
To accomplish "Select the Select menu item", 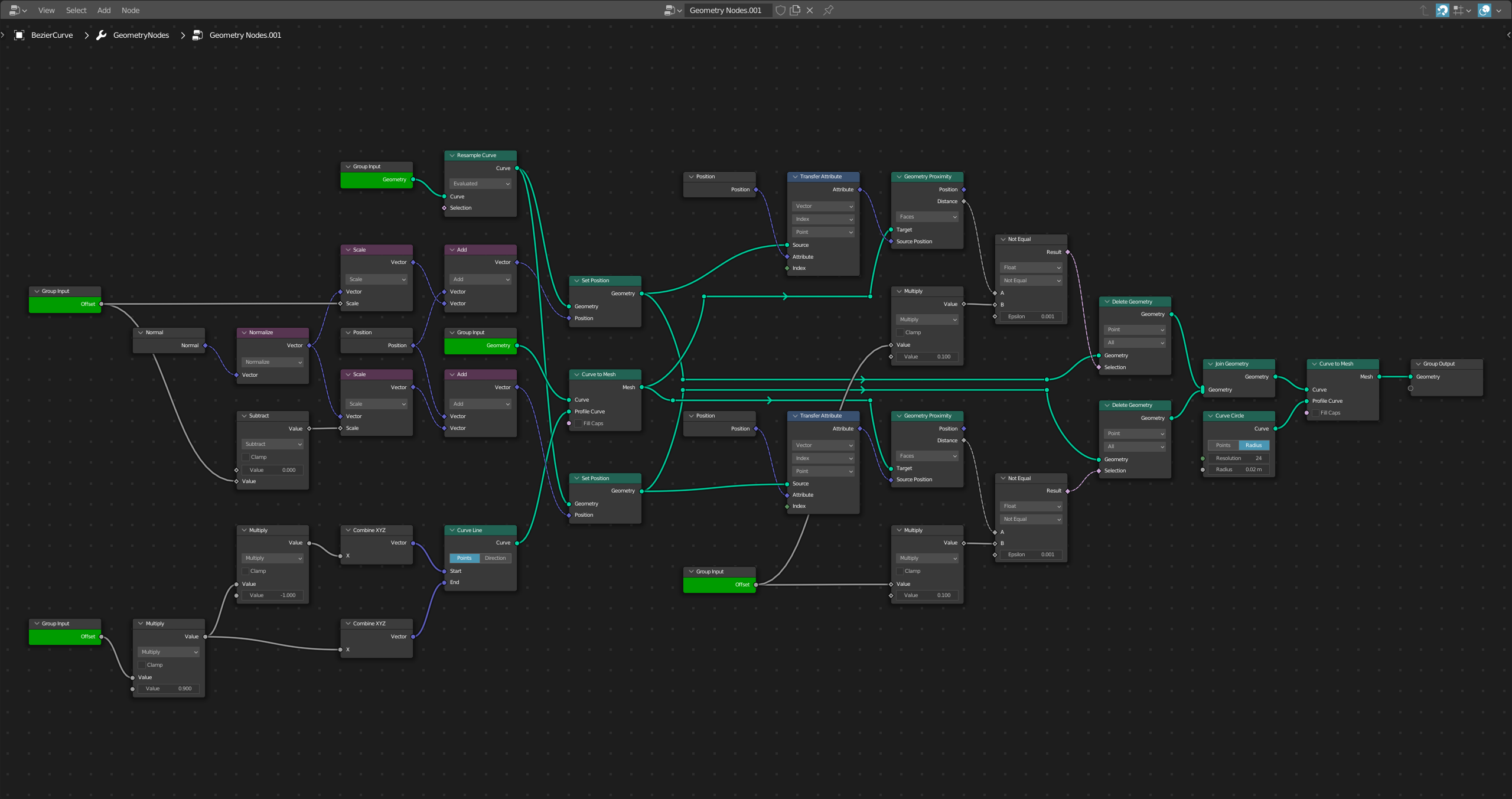I will coord(74,10).
